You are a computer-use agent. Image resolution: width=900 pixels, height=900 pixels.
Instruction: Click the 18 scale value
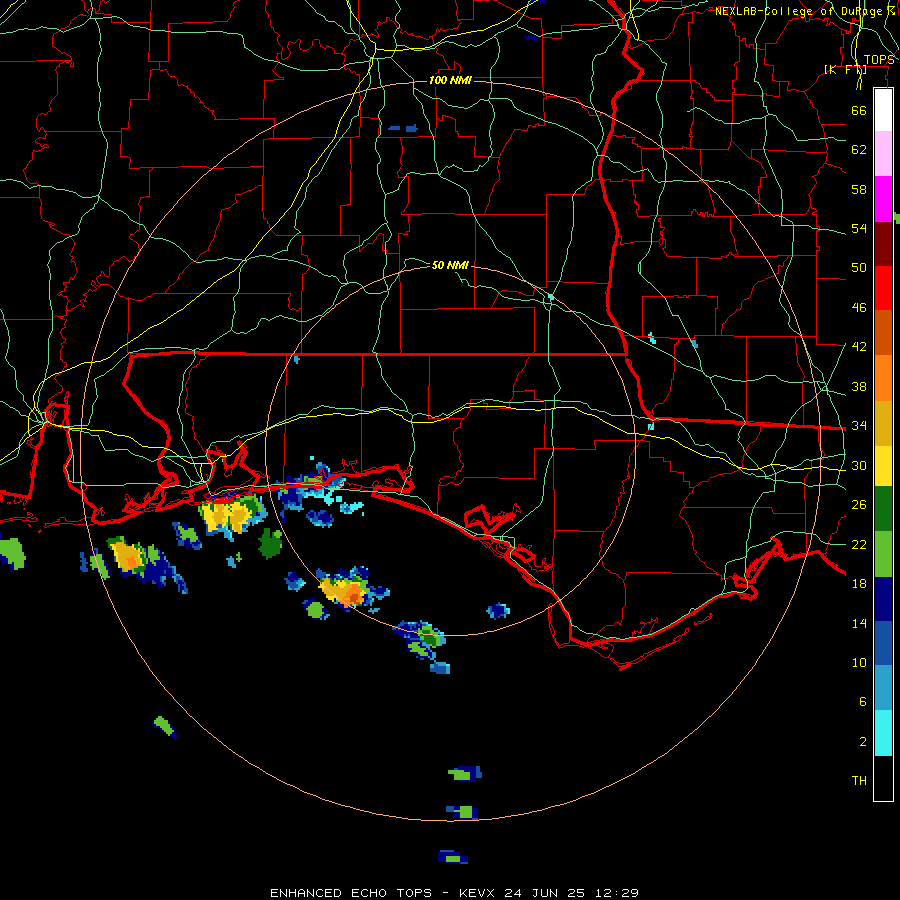(859, 584)
